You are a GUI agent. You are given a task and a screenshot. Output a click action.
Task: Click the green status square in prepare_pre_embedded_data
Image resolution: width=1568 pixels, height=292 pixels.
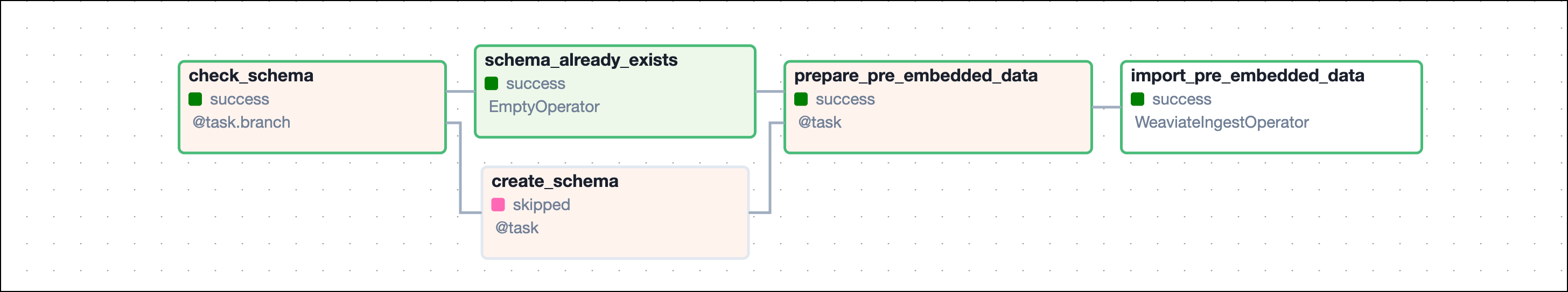[x=801, y=99]
